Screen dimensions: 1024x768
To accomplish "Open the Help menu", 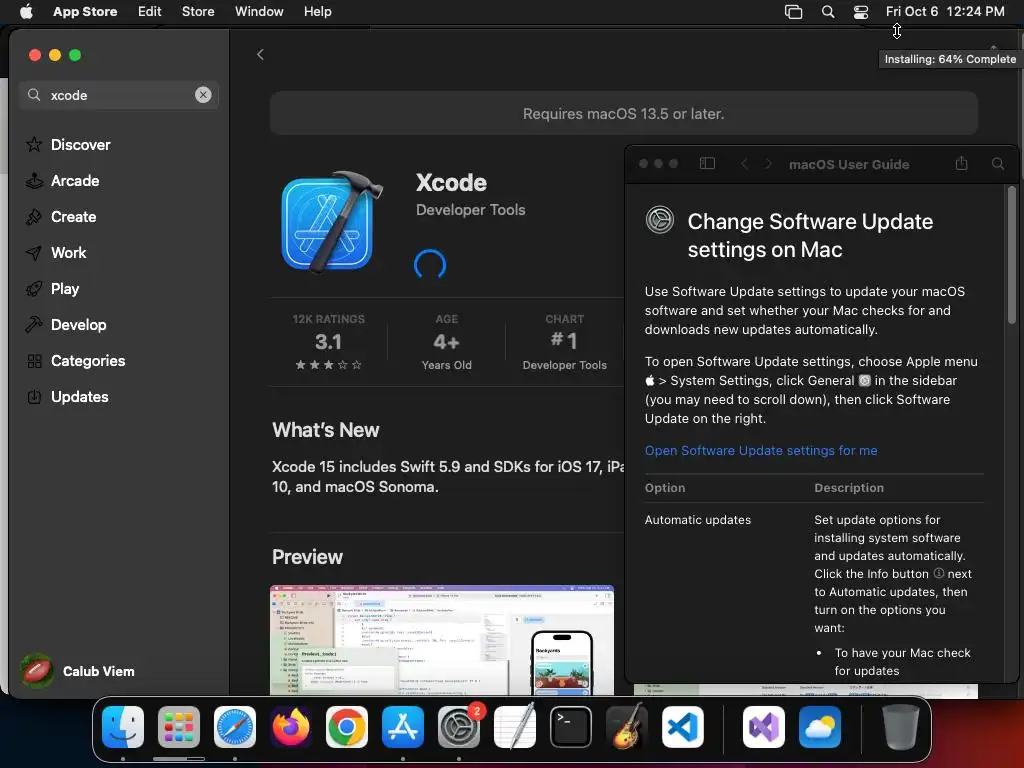I will point(317,12).
